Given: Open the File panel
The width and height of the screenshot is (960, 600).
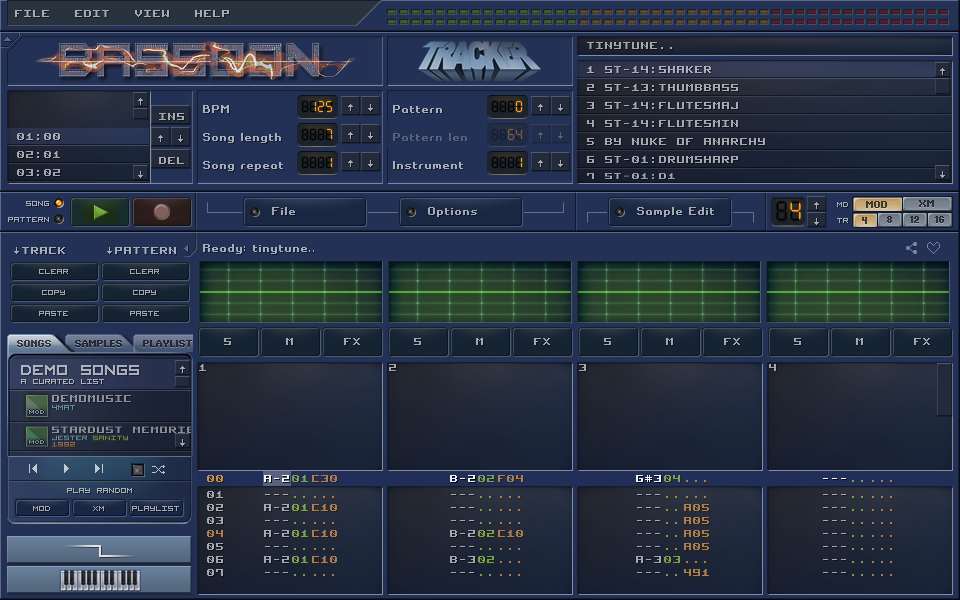Looking at the screenshot, I should coord(305,212).
